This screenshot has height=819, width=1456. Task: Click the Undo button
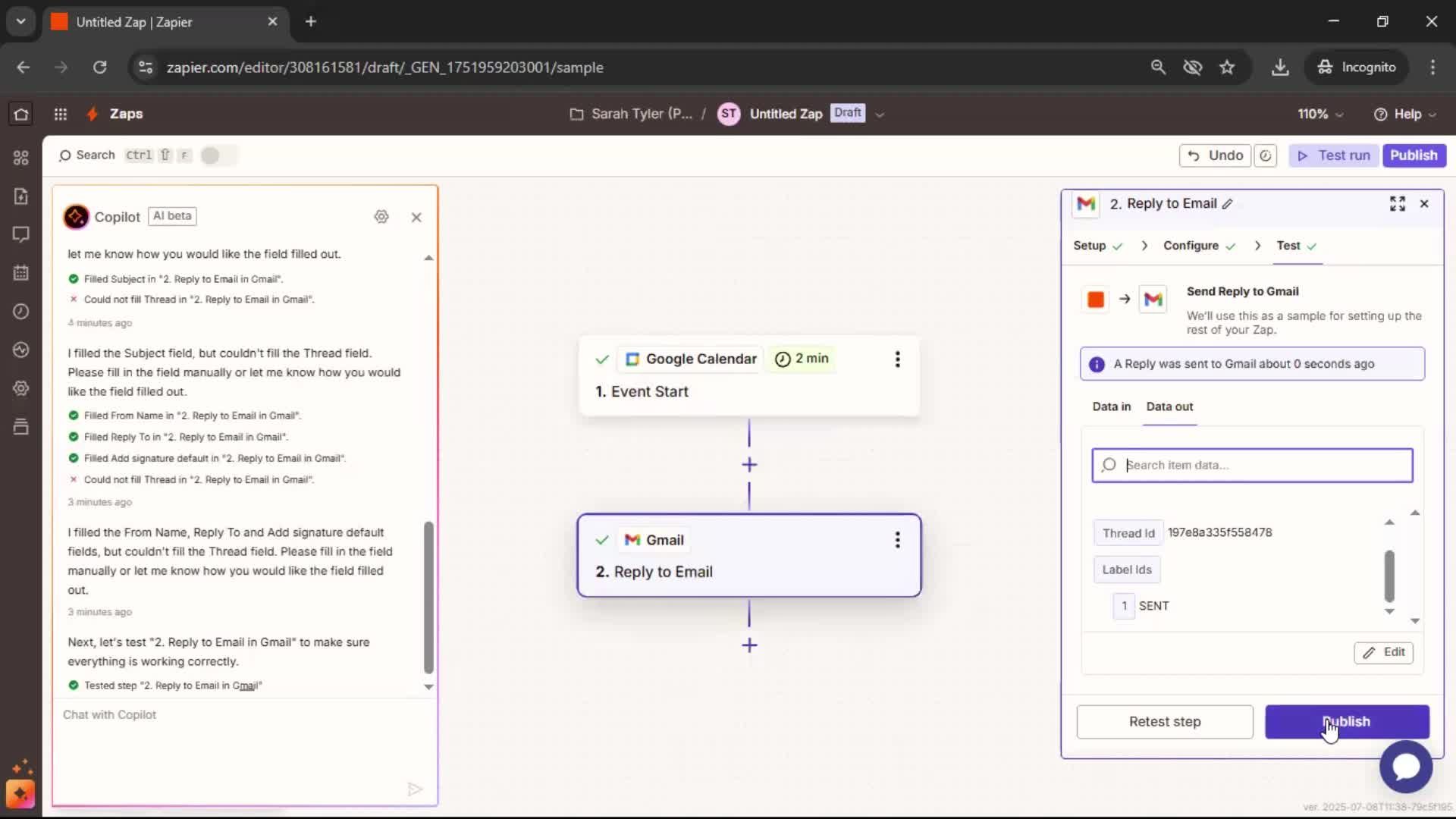(1215, 155)
